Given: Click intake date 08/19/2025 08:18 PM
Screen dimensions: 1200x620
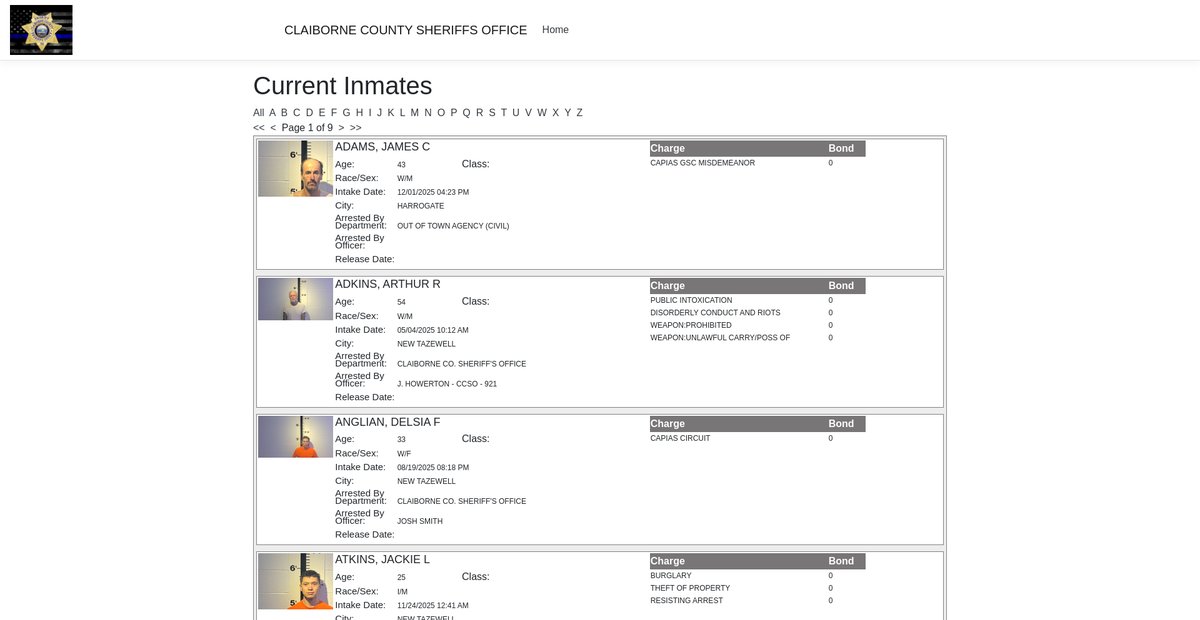Looking at the screenshot, I should click(x=433, y=467).
